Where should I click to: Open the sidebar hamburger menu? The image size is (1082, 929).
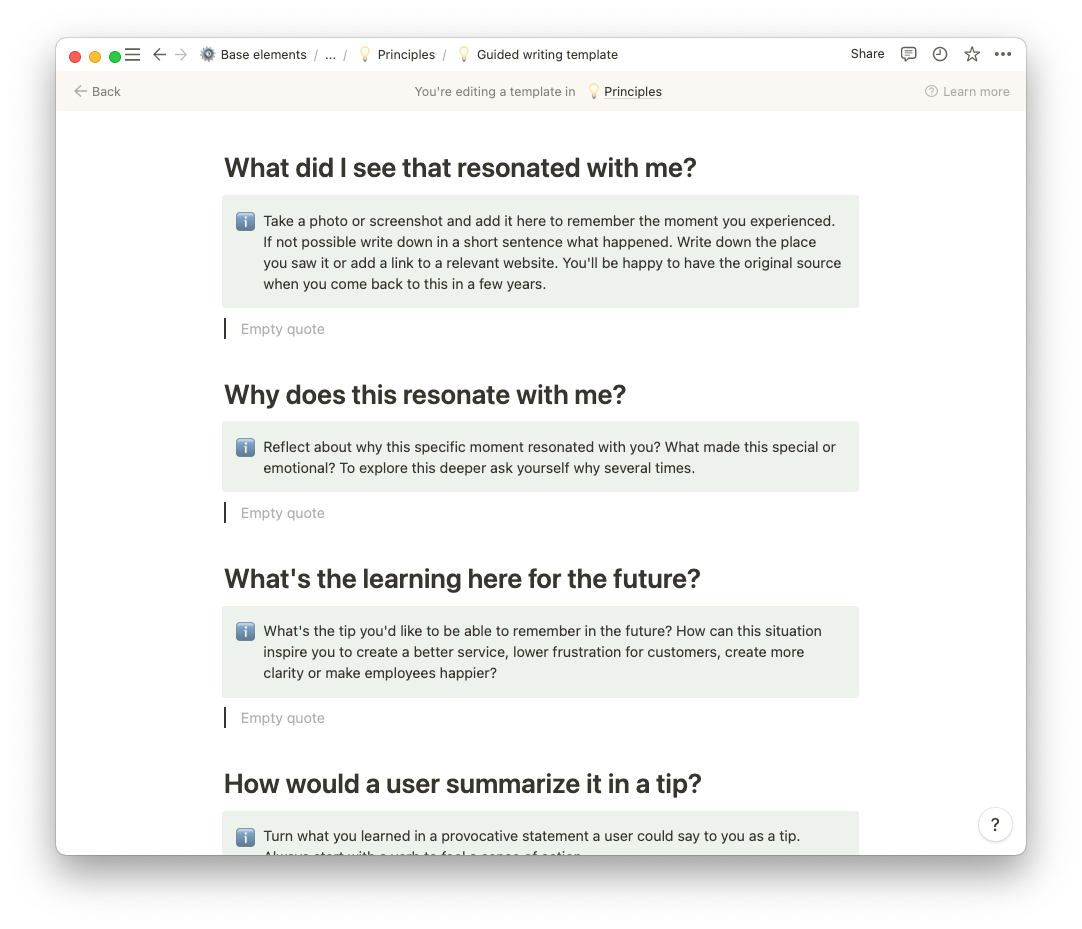(132, 55)
